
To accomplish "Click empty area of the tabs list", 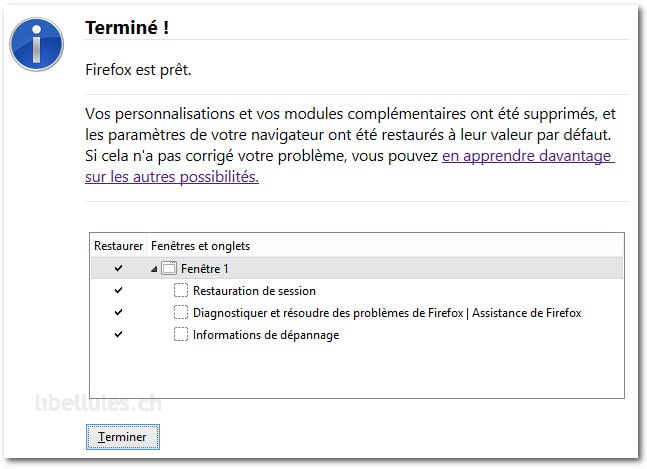I will (x=357, y=371).
